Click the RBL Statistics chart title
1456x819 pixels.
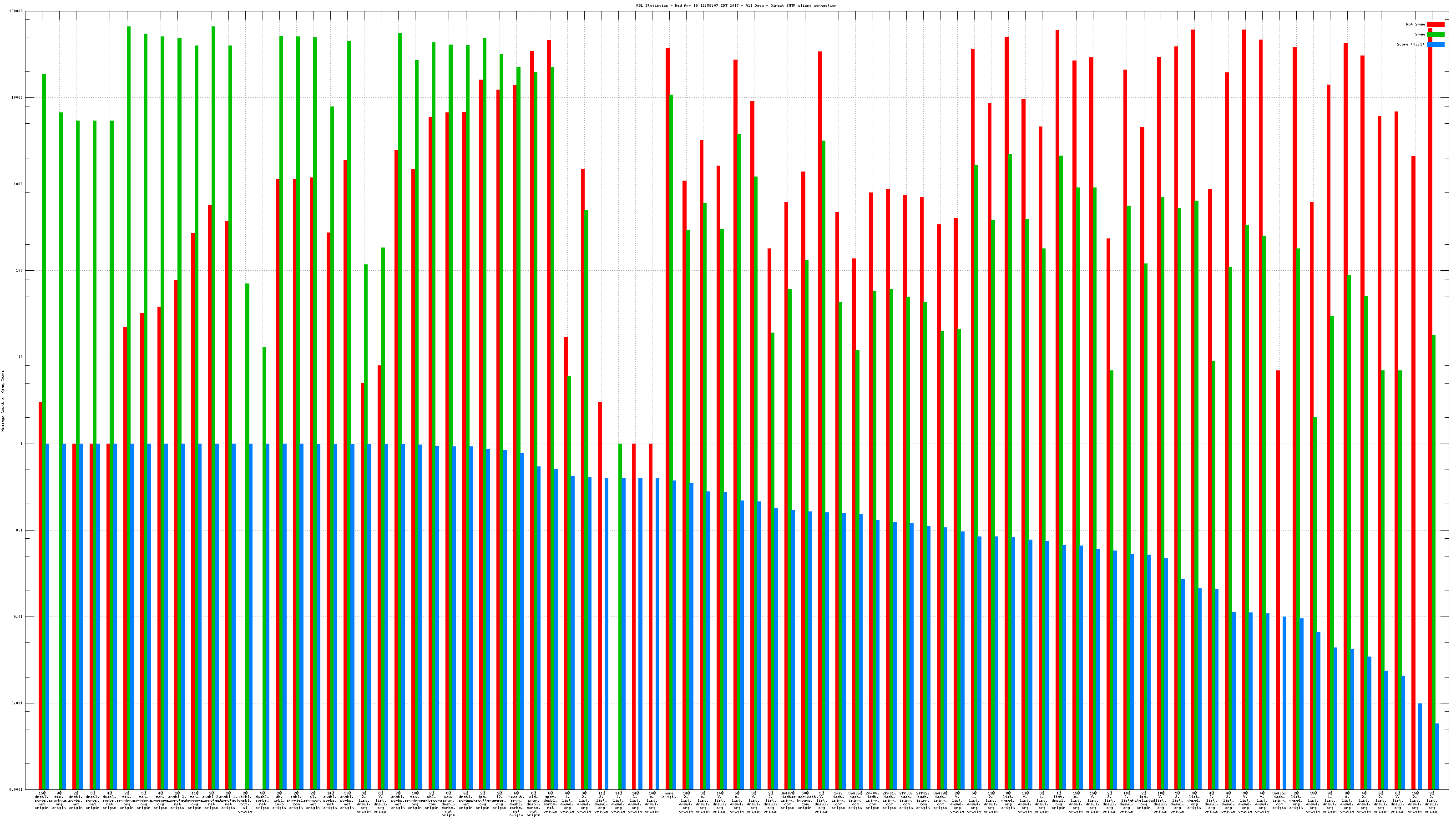[x=736, y=5]
